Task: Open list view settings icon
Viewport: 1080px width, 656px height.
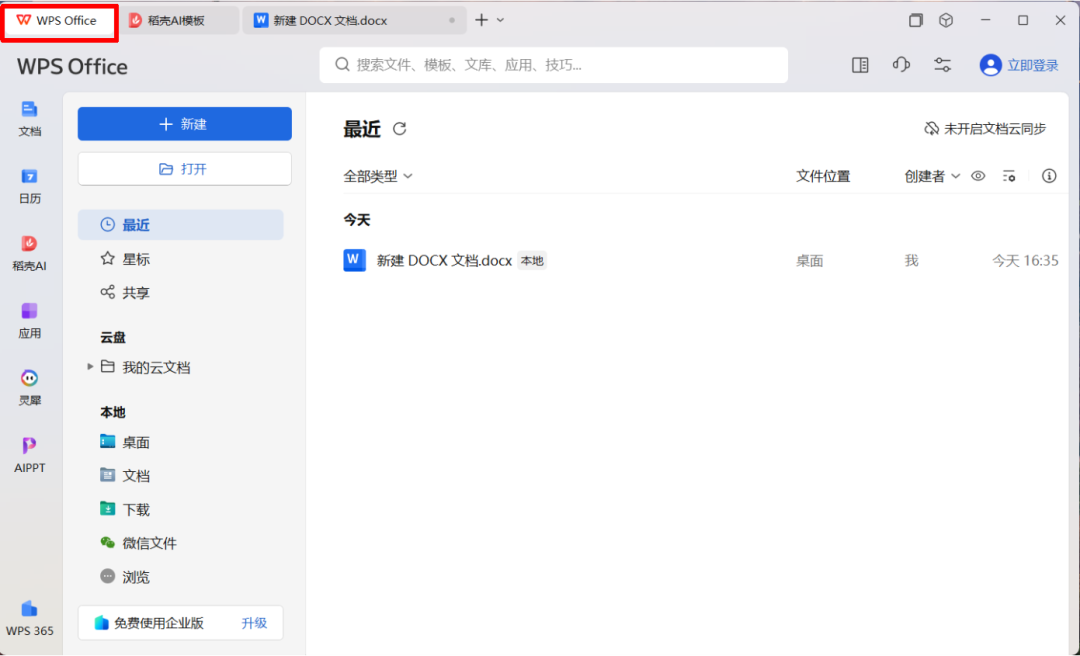Action: [1009, 176]
